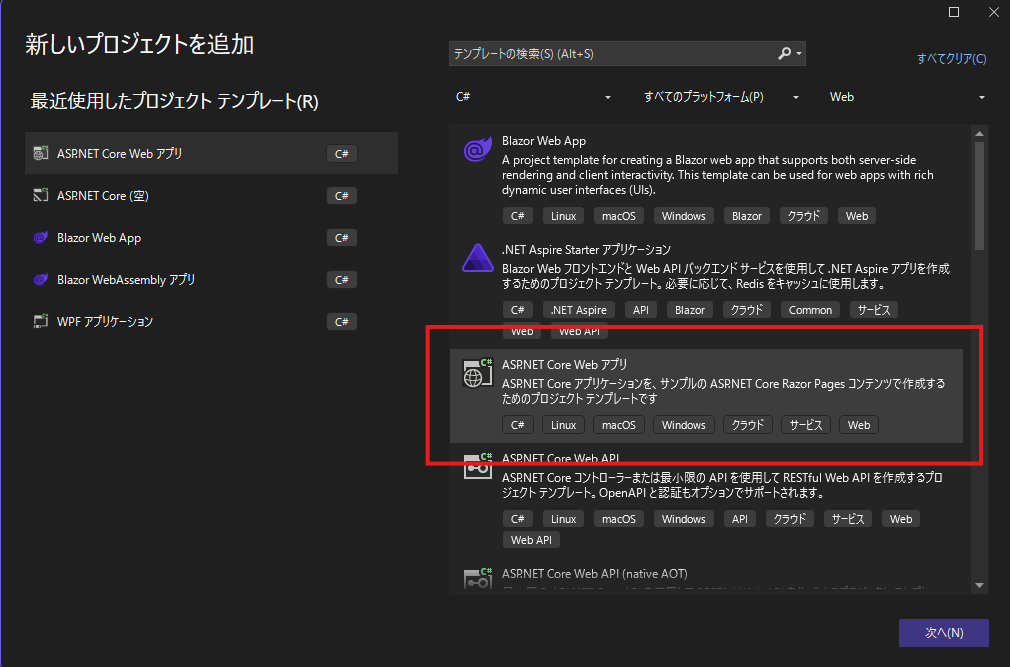Click Blazor tag under Blazor Web App
Viewport: 1010px width, 667px height.
747,216
